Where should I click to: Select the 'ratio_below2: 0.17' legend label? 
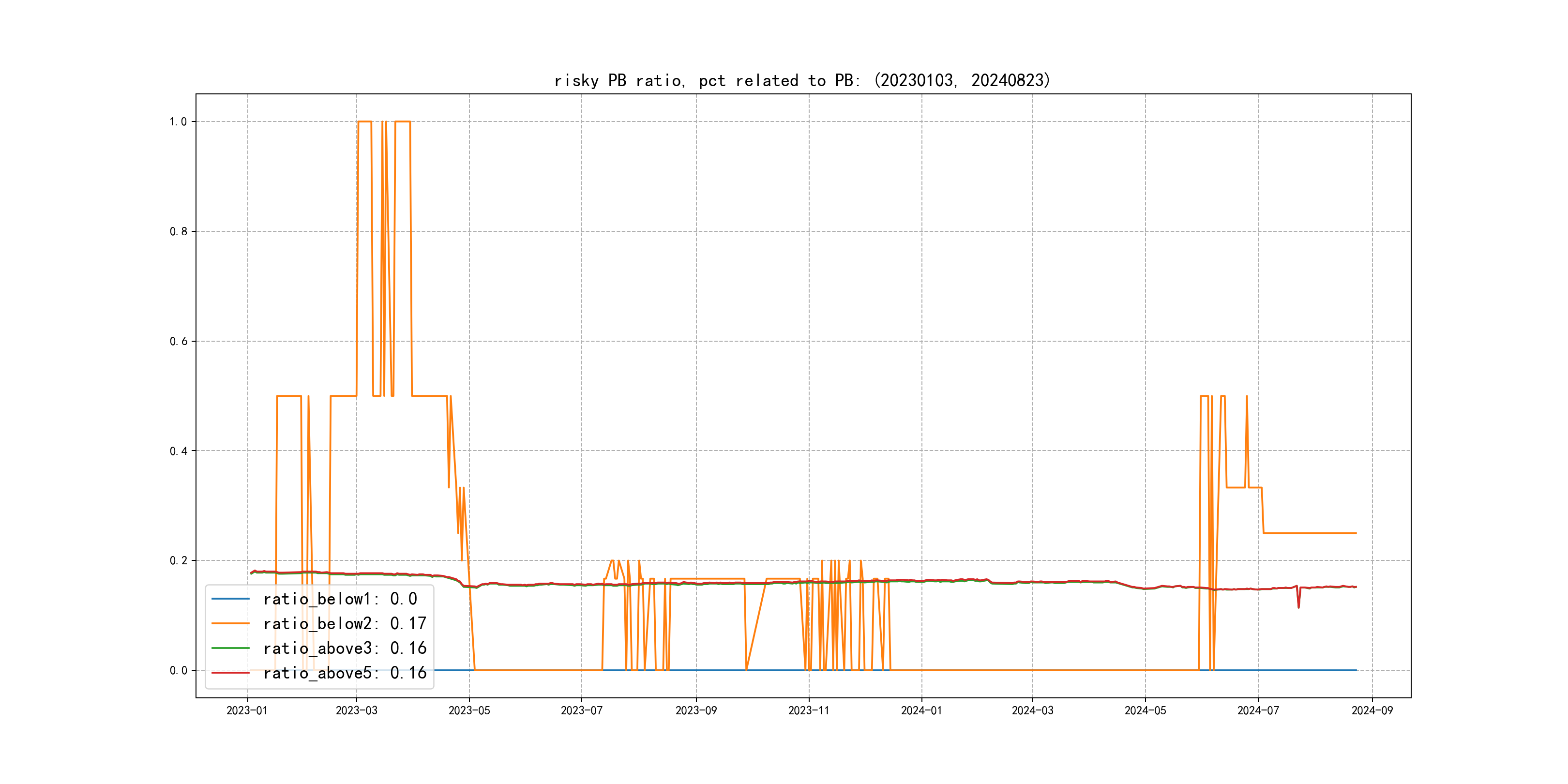pos(345,623)
